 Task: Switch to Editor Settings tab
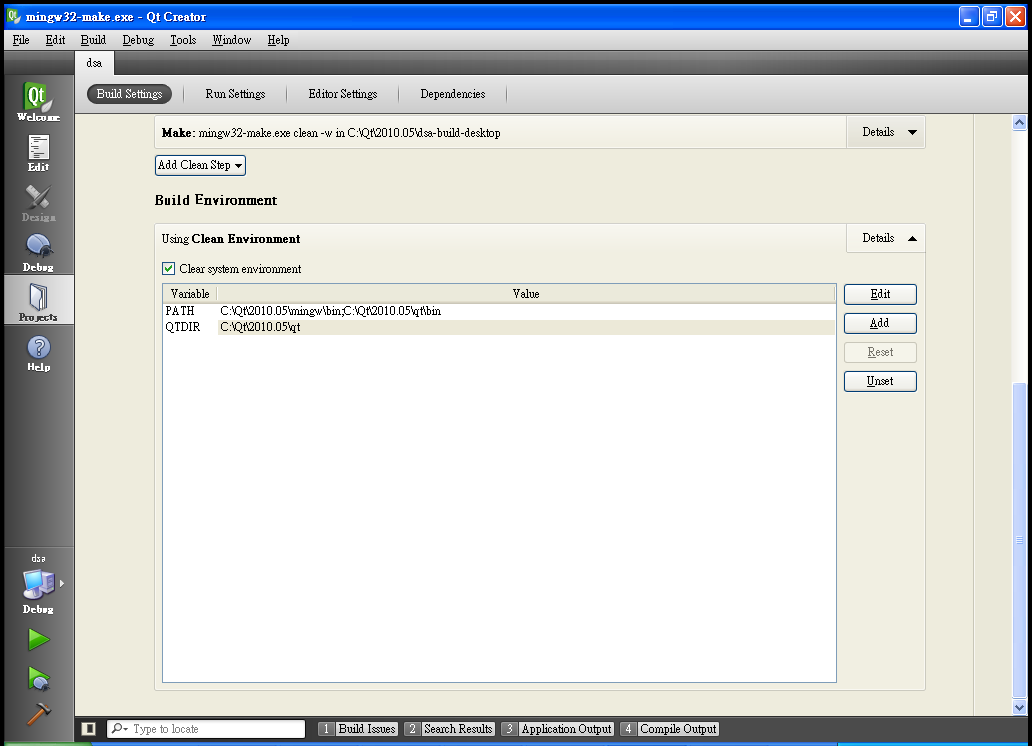click(x=342, y=94)
